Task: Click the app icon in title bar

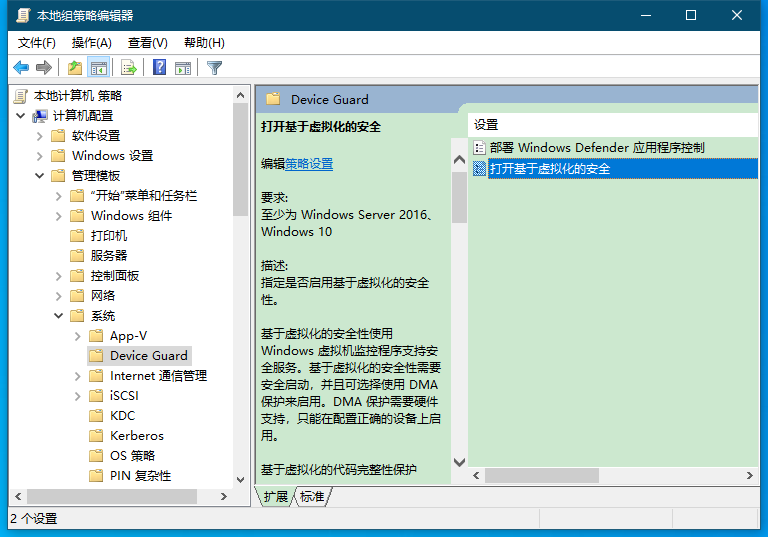Action: 23,15
